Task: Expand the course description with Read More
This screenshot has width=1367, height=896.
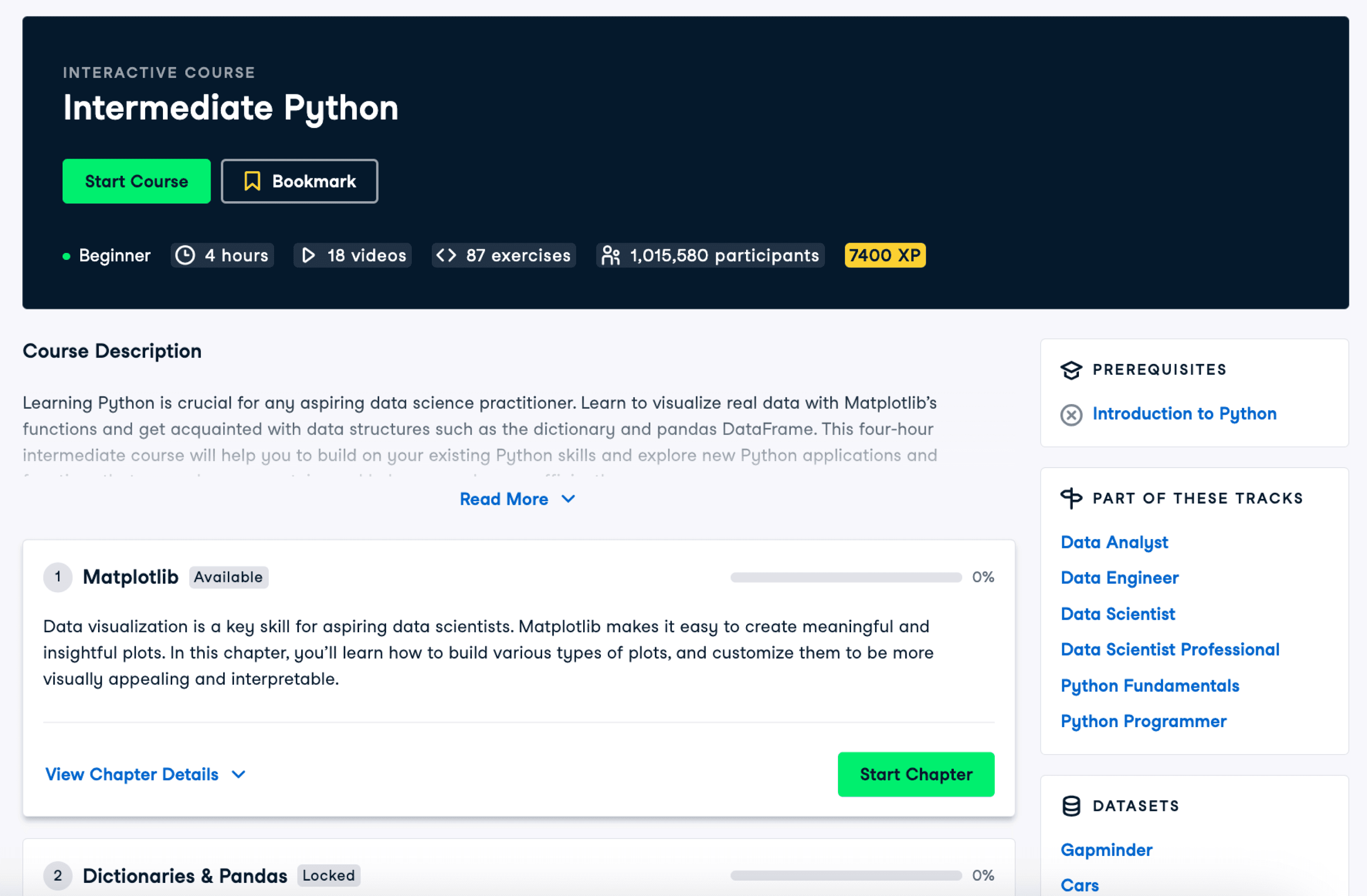Action: tap(504, 499)
